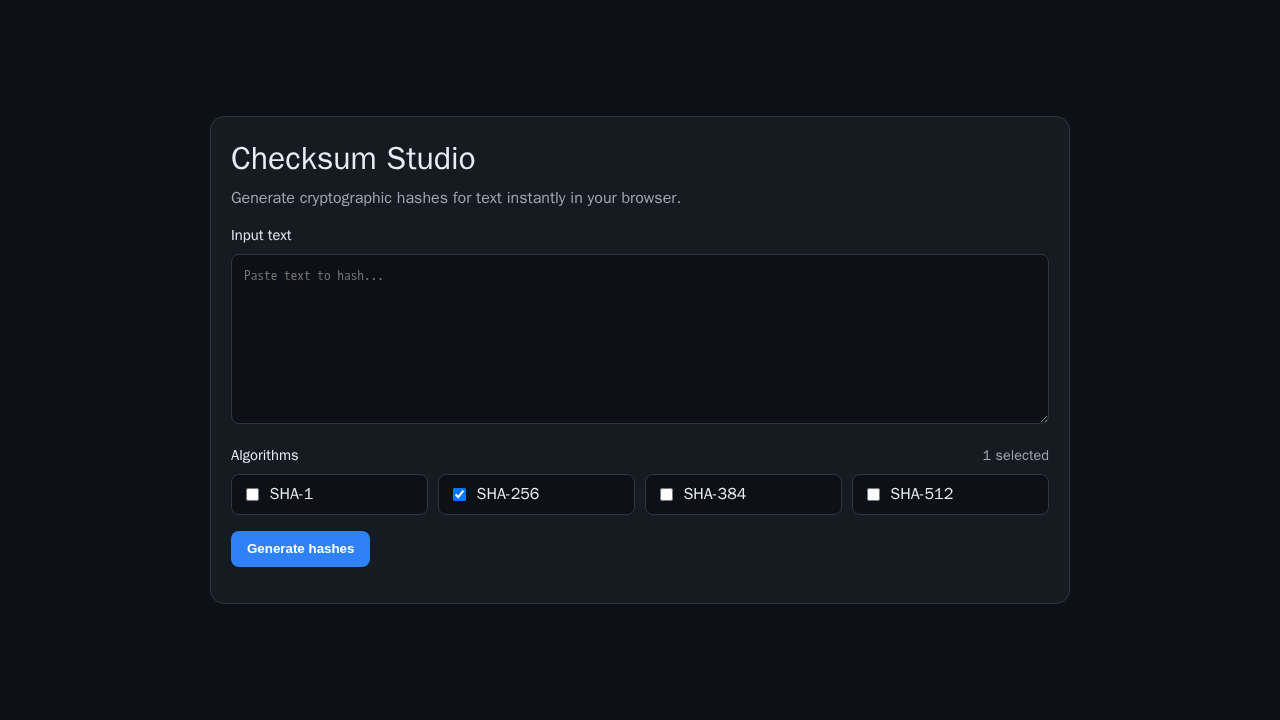Viewport: 1280px width, 720px height.
Task: Click the Generate hashes button
Action: coord(300,548)
